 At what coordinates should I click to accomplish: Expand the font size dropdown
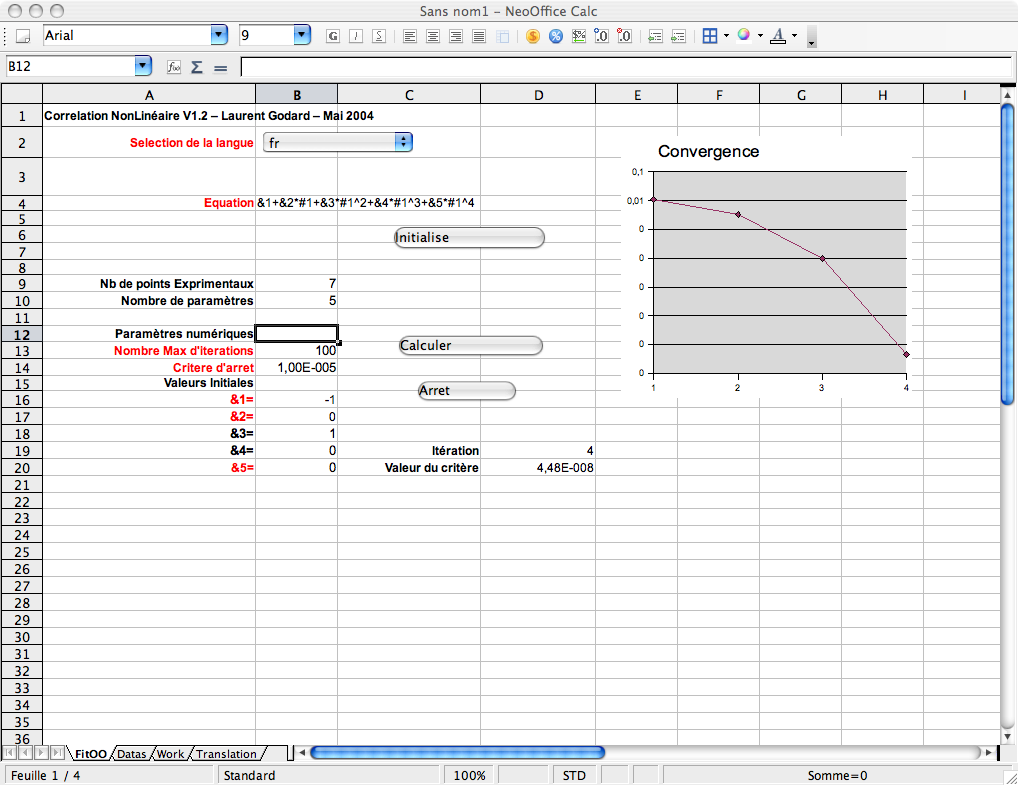[302, 35]
